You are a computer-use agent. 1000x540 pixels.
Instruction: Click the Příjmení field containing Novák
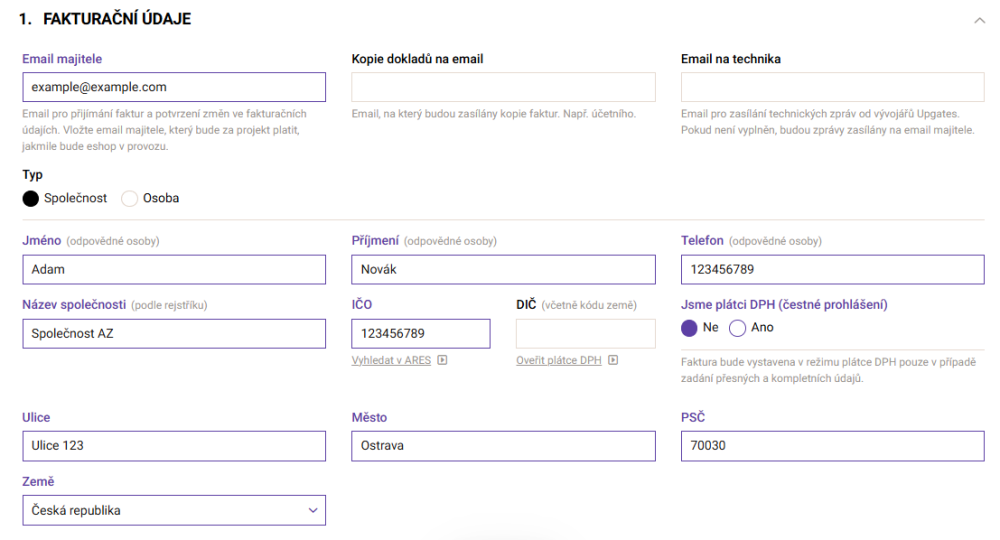point(503,270)
